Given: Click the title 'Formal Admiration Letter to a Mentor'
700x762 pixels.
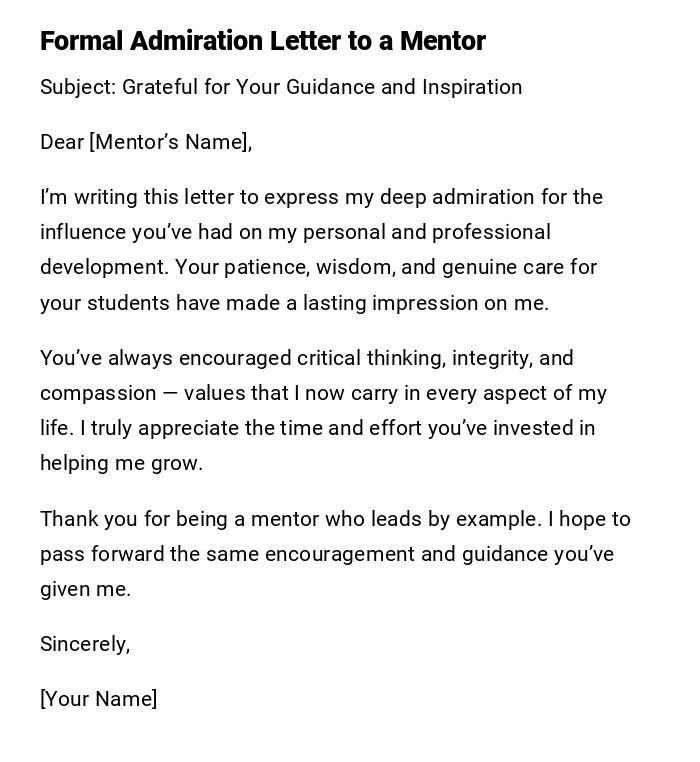Looking at the screenshot, I should [x=262, y=41].
